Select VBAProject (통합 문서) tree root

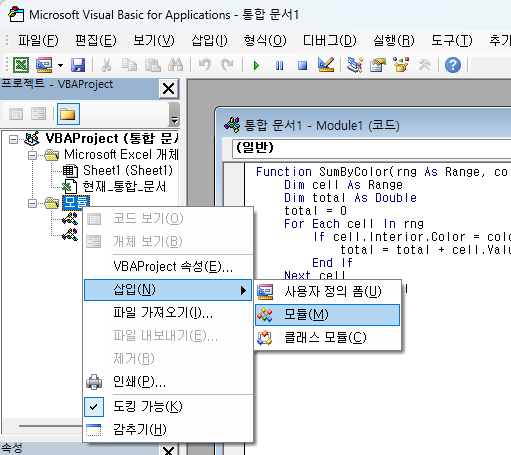pyautogui.click(x=112, y=138)
